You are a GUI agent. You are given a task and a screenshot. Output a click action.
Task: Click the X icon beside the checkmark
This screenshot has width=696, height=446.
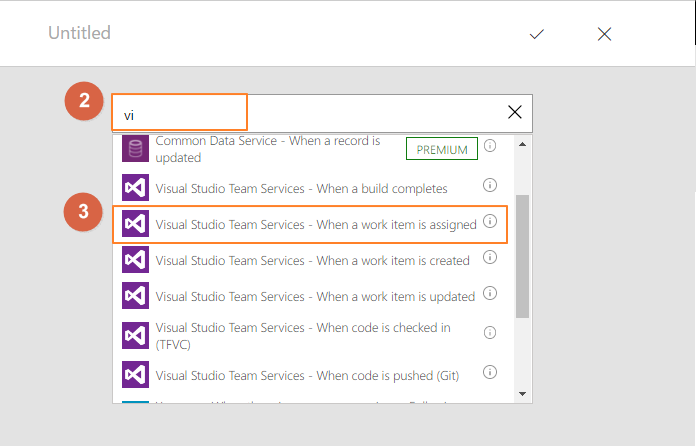pos(604,34)
